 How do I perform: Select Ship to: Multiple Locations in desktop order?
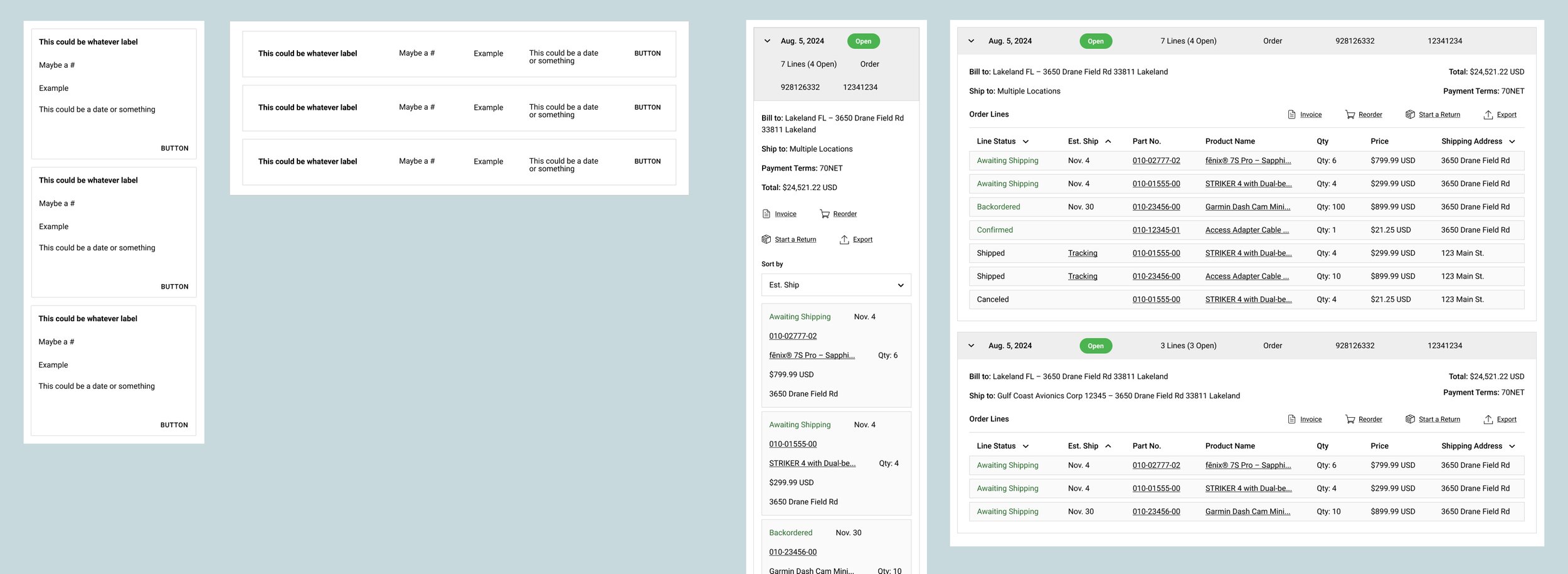pyautogui.click(x=1014, y=92)
